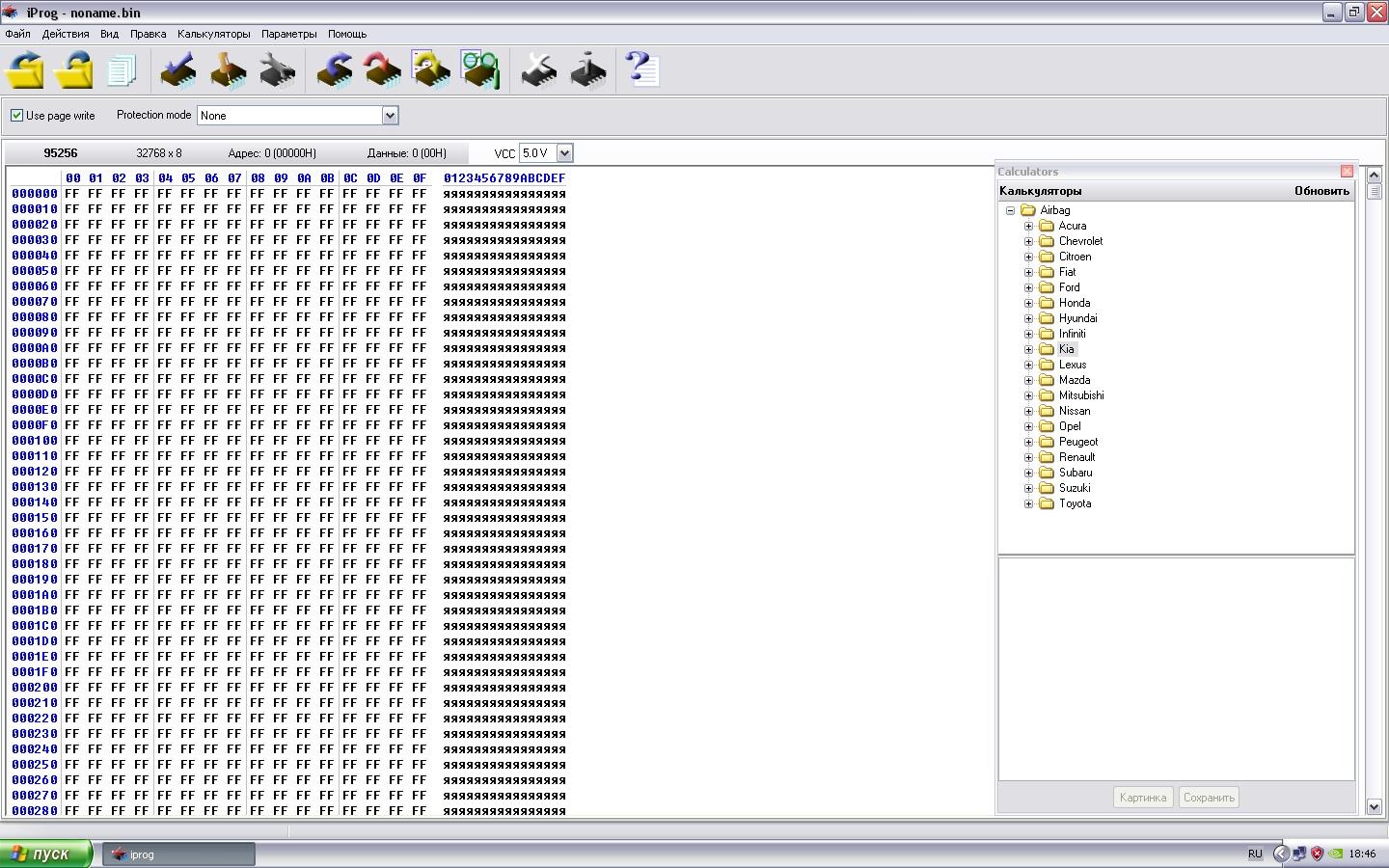Click the write chip red arrow icon
1389x868 pixels.
[383, 70]
